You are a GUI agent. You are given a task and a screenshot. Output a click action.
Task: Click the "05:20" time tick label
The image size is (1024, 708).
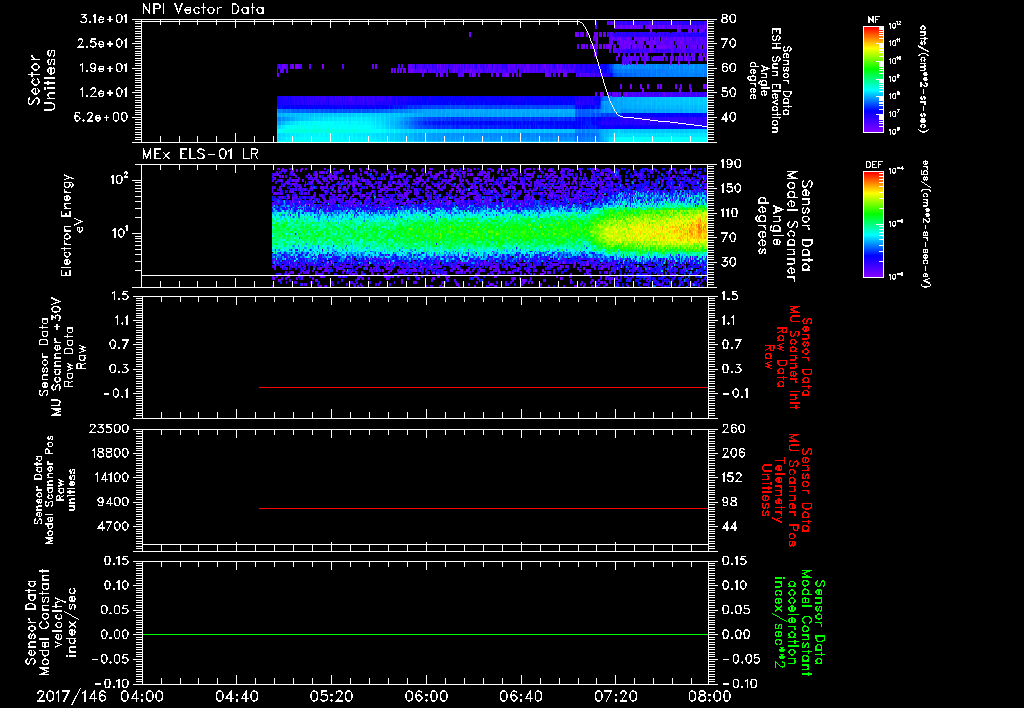pyautogui.click(x=331, y=696)
